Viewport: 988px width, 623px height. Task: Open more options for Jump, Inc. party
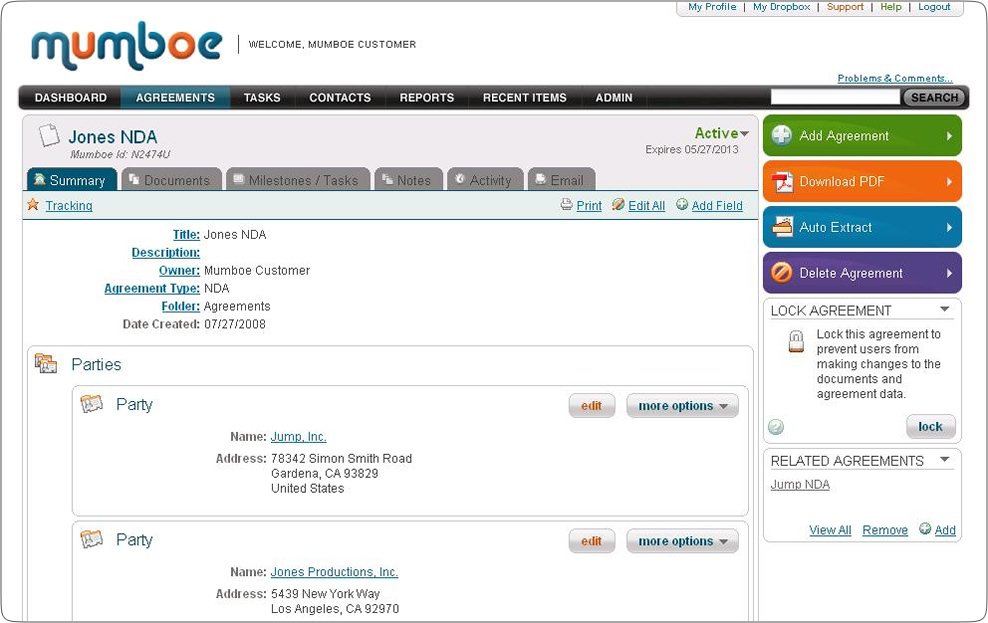pyautogui.click(x=682, y=406)
